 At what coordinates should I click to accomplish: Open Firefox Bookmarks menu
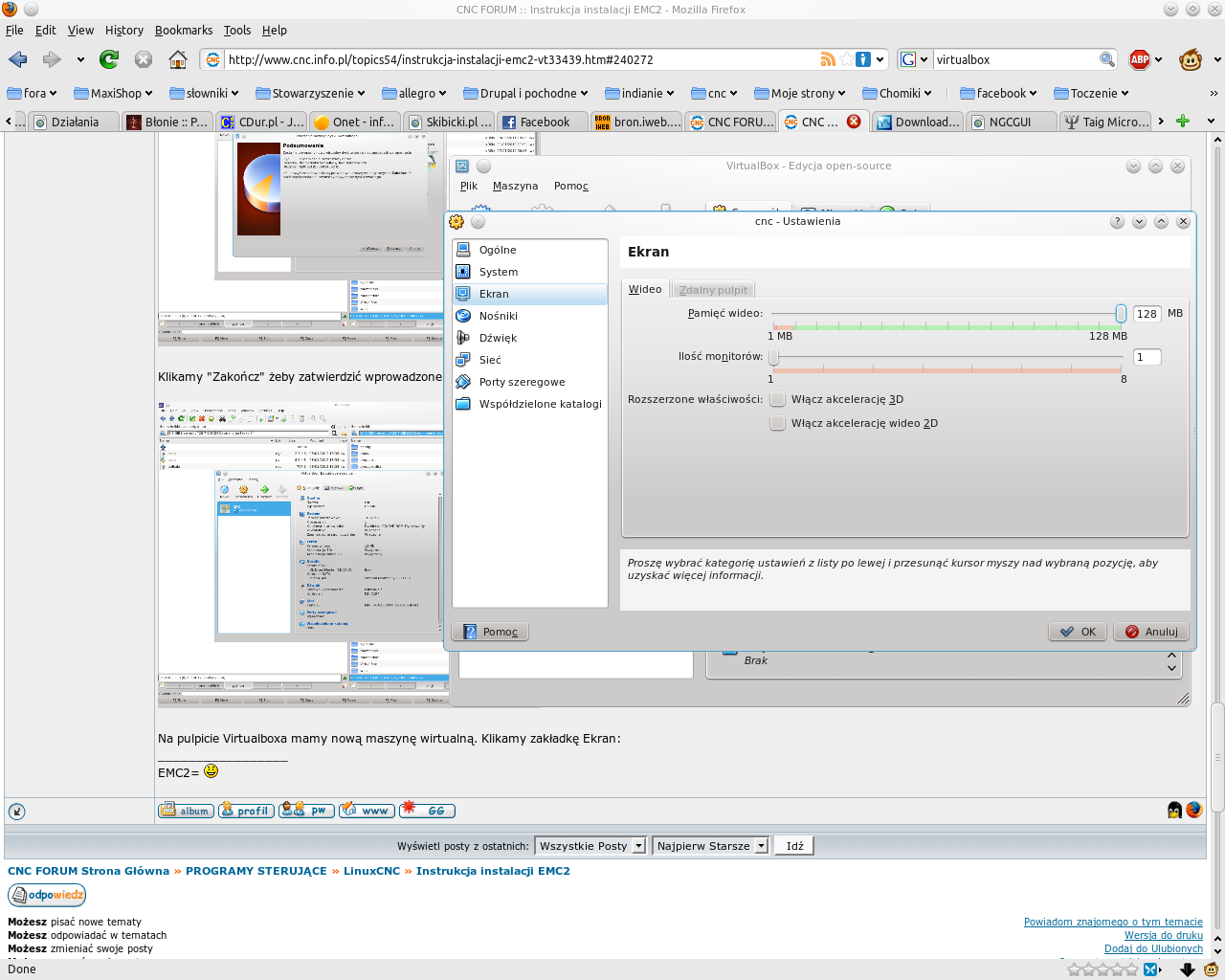coord(184,30)
